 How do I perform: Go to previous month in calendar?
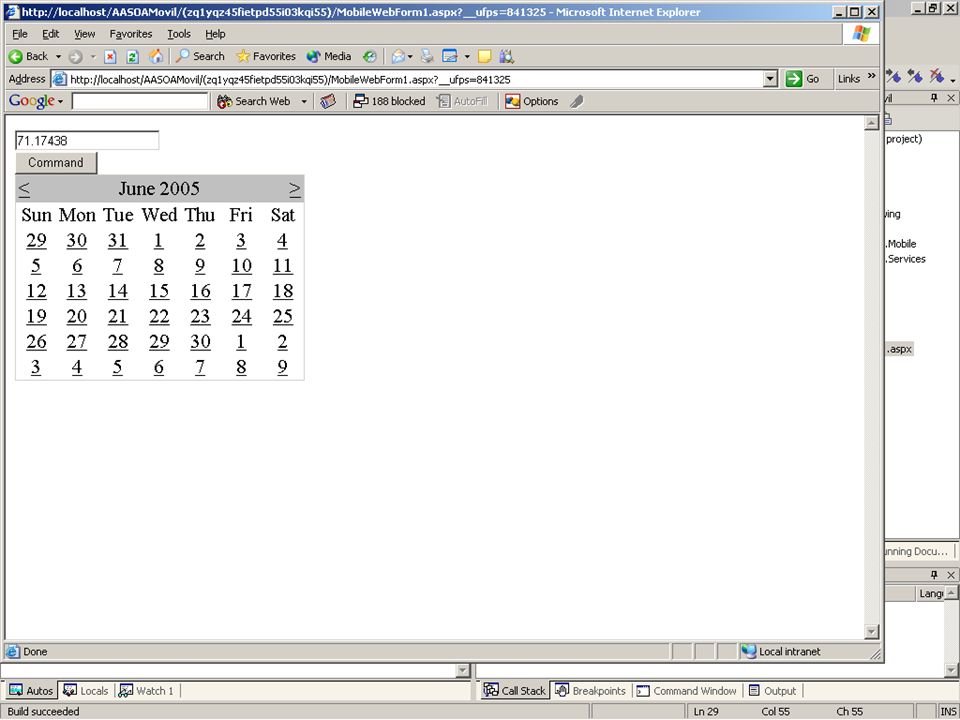(24, 189)
